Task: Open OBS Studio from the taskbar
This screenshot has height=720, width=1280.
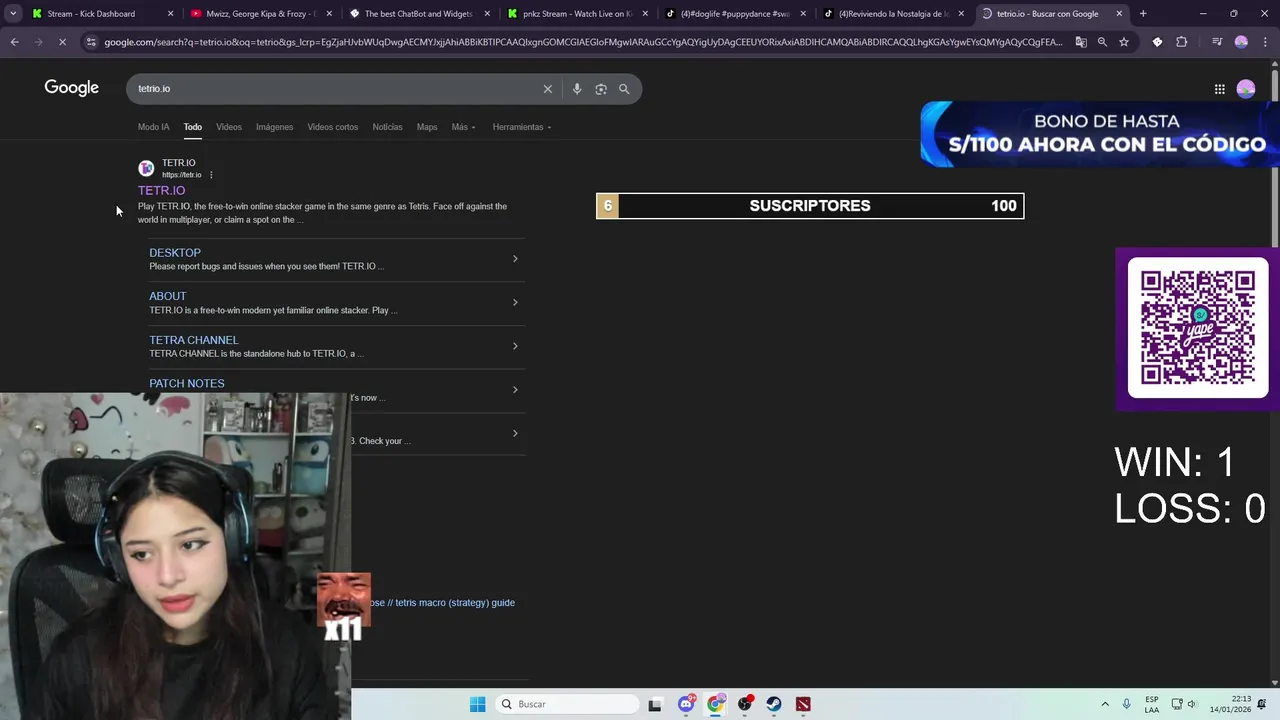Action: (x=745, y=704)
